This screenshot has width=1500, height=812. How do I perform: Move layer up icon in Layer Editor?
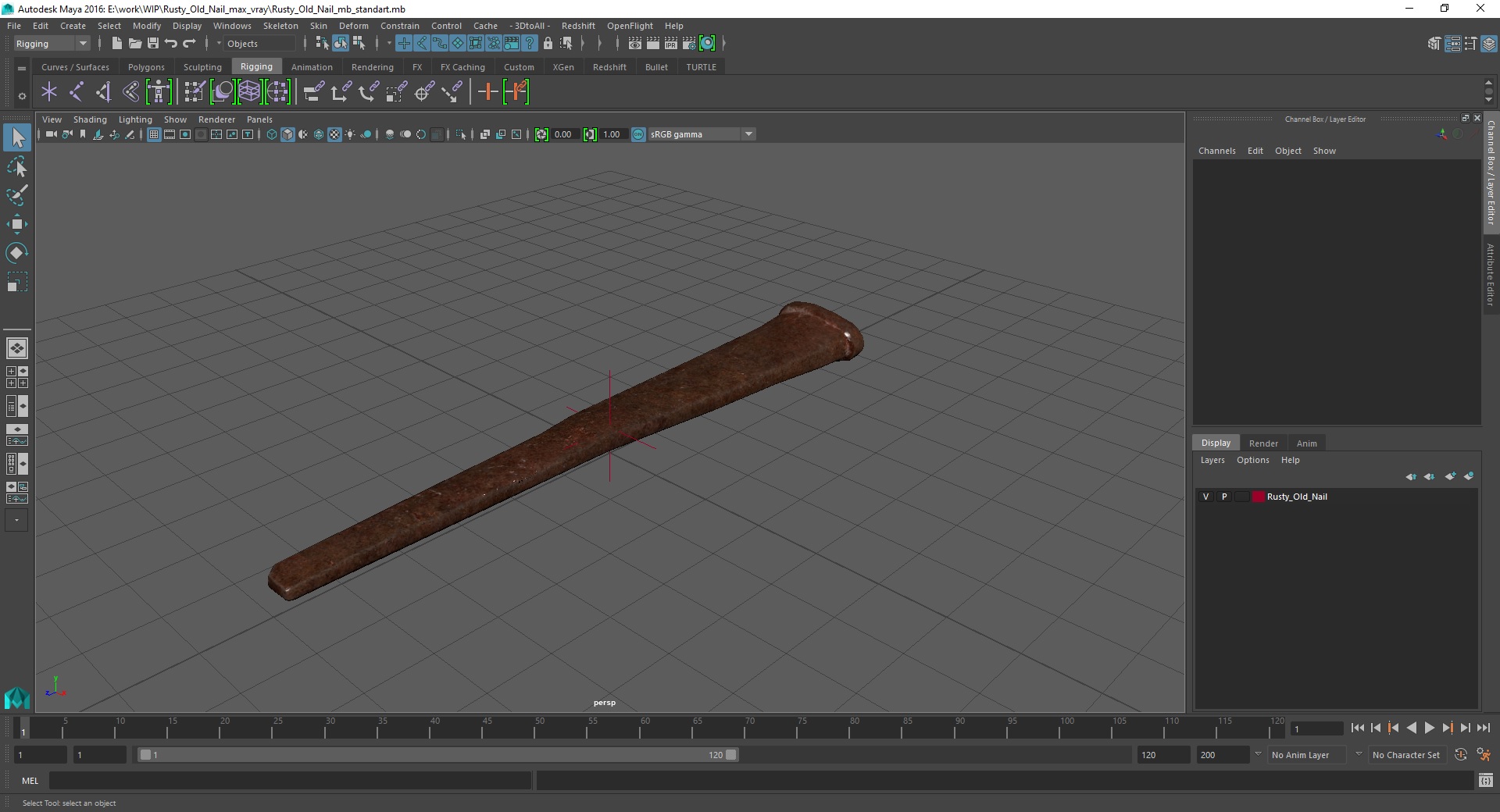(x=1411, y=476)
